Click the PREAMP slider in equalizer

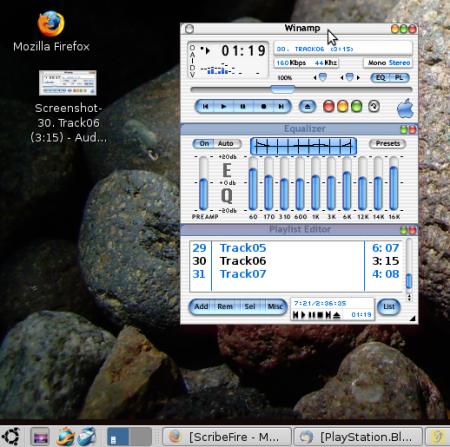pyautogui.click(x=203, y=183)
